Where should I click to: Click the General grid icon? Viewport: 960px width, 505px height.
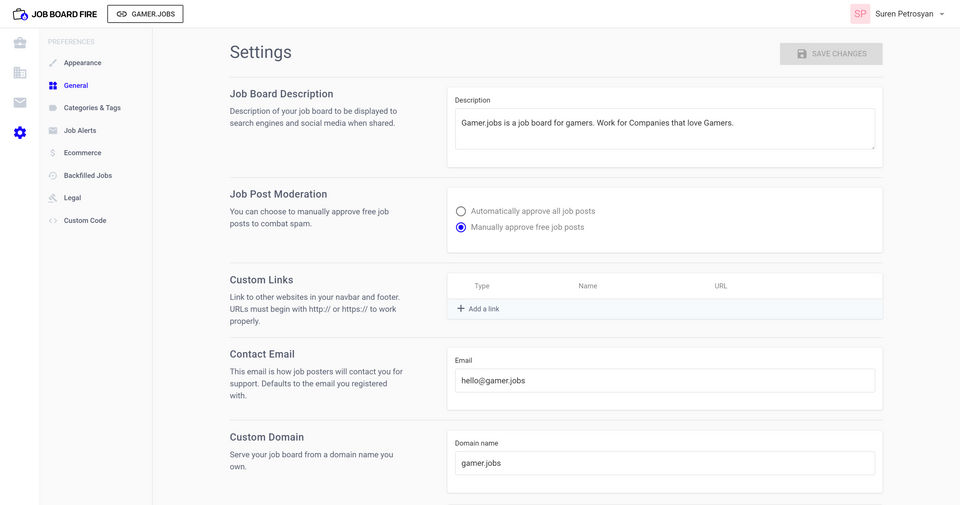[53, 85]
